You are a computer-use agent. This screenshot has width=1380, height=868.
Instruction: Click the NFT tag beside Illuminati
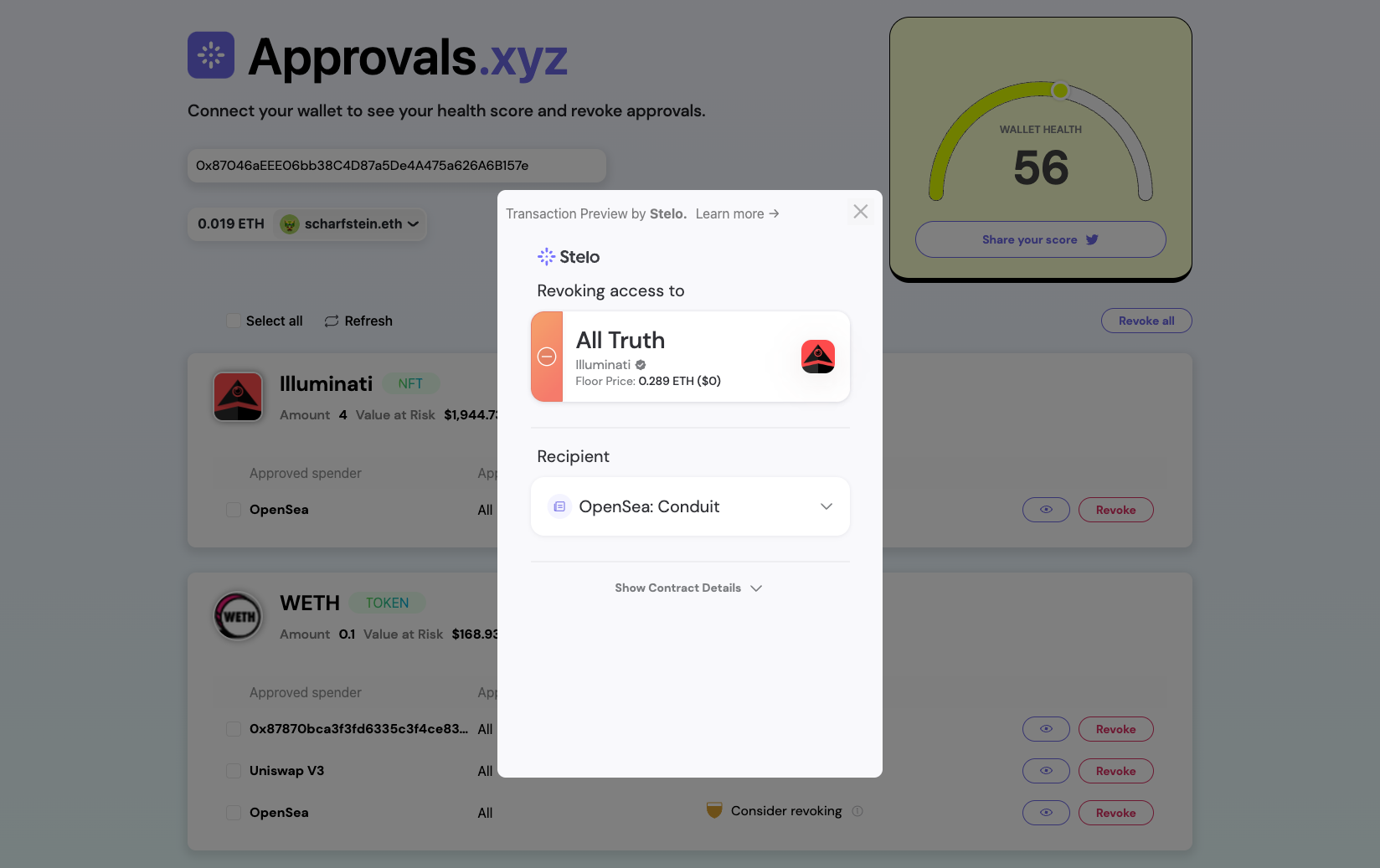410,383
